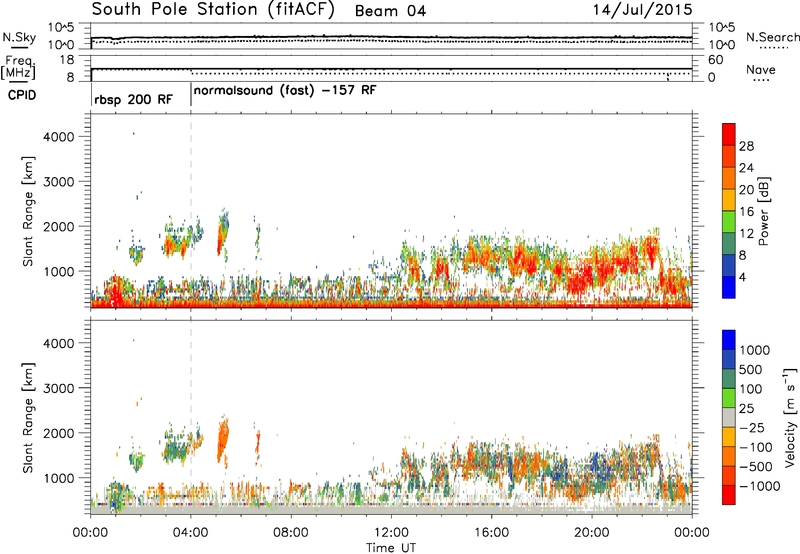Click the red top of the power colorbar
The width and height of the screenshot is (800, 554).
click(x=729, y=134)
